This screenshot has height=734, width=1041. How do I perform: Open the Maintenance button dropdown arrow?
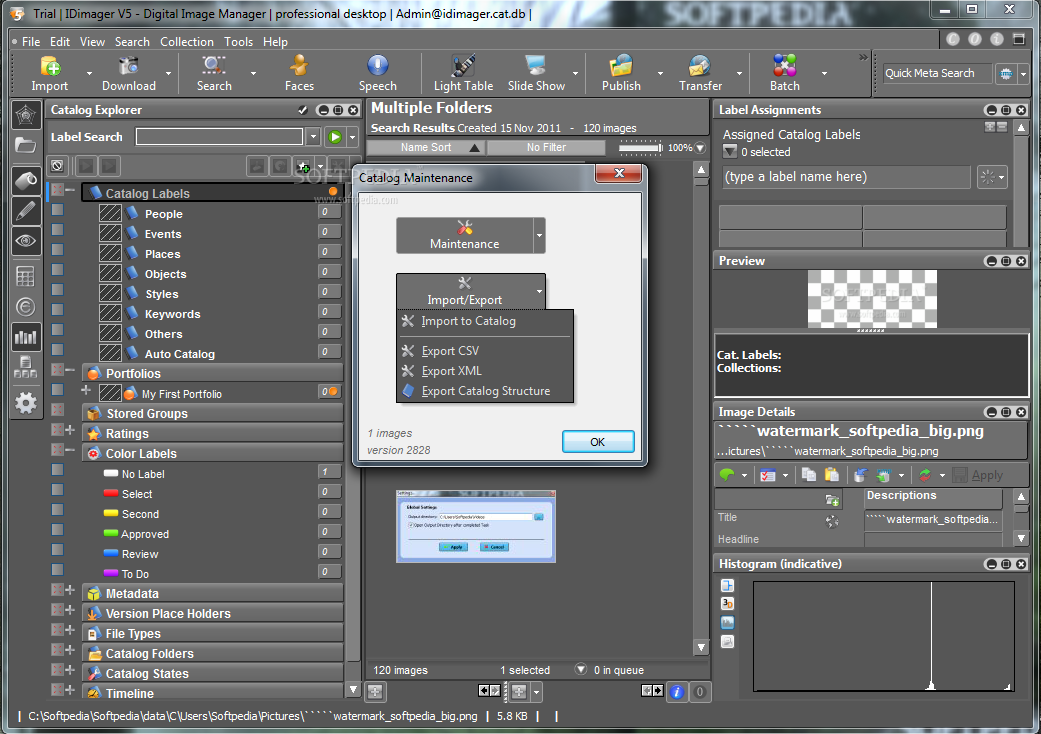coord(539,236)
